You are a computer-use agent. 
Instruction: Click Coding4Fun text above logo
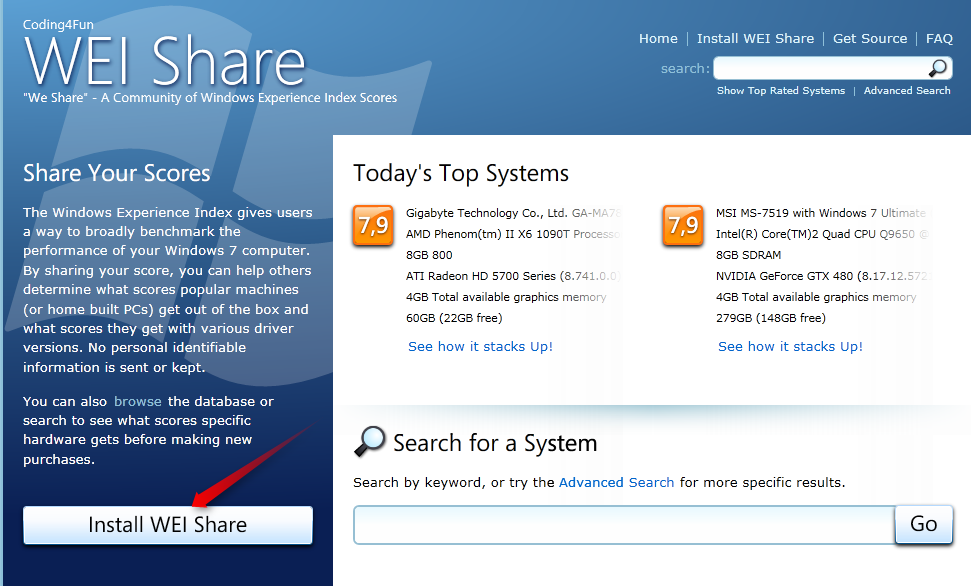[x=58, y=25]
